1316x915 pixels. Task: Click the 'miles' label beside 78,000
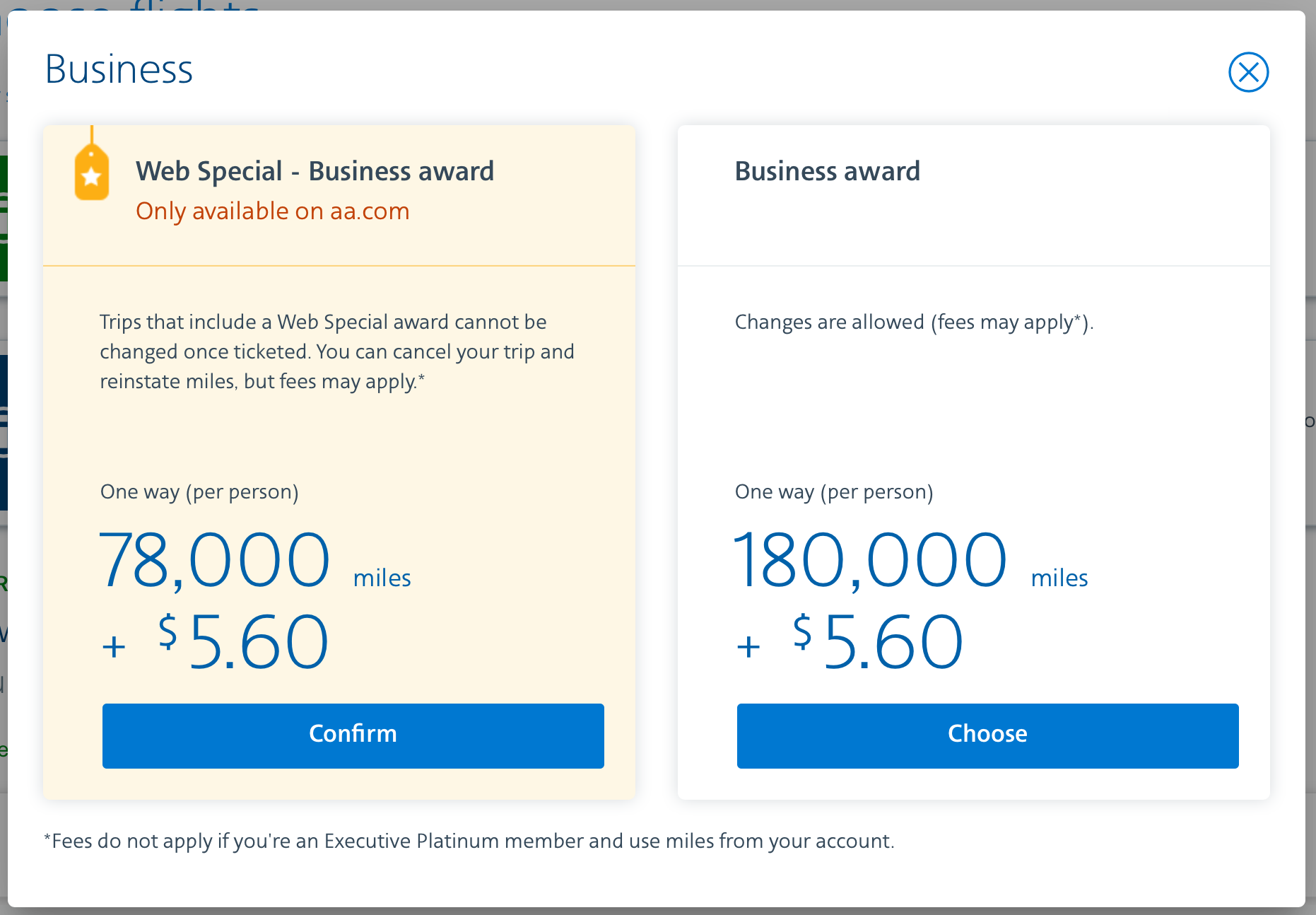coord(382,578)
